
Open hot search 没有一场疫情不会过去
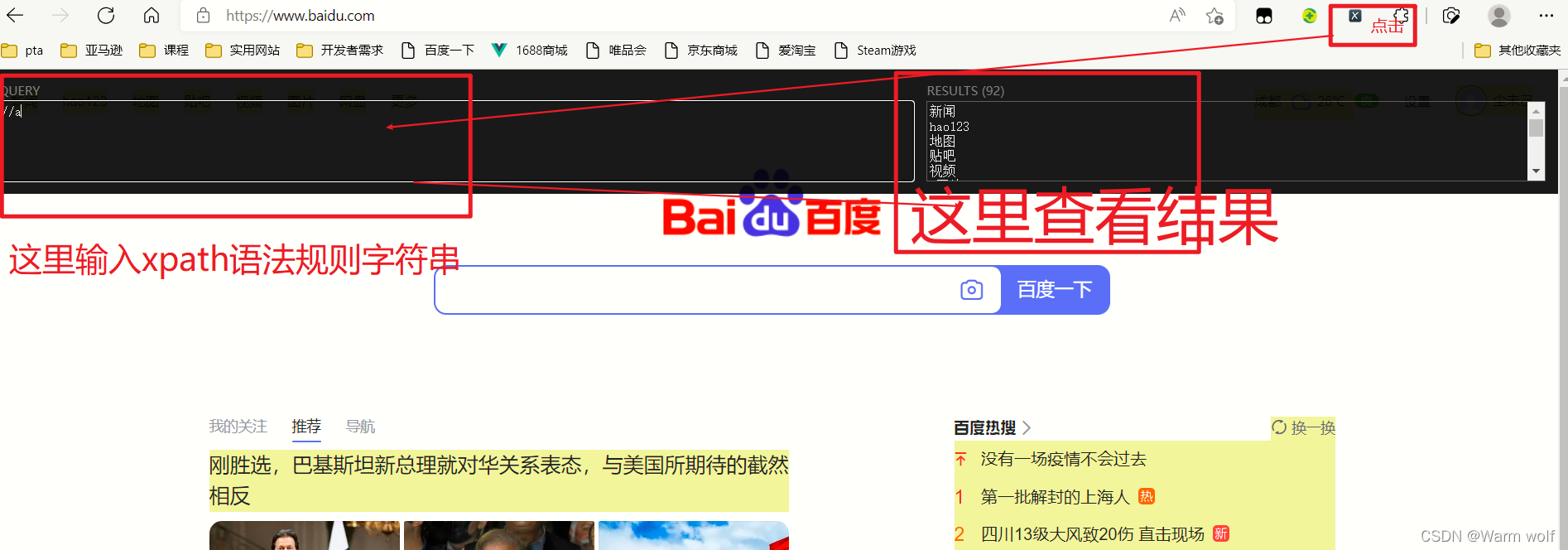tap(1063, 459)
